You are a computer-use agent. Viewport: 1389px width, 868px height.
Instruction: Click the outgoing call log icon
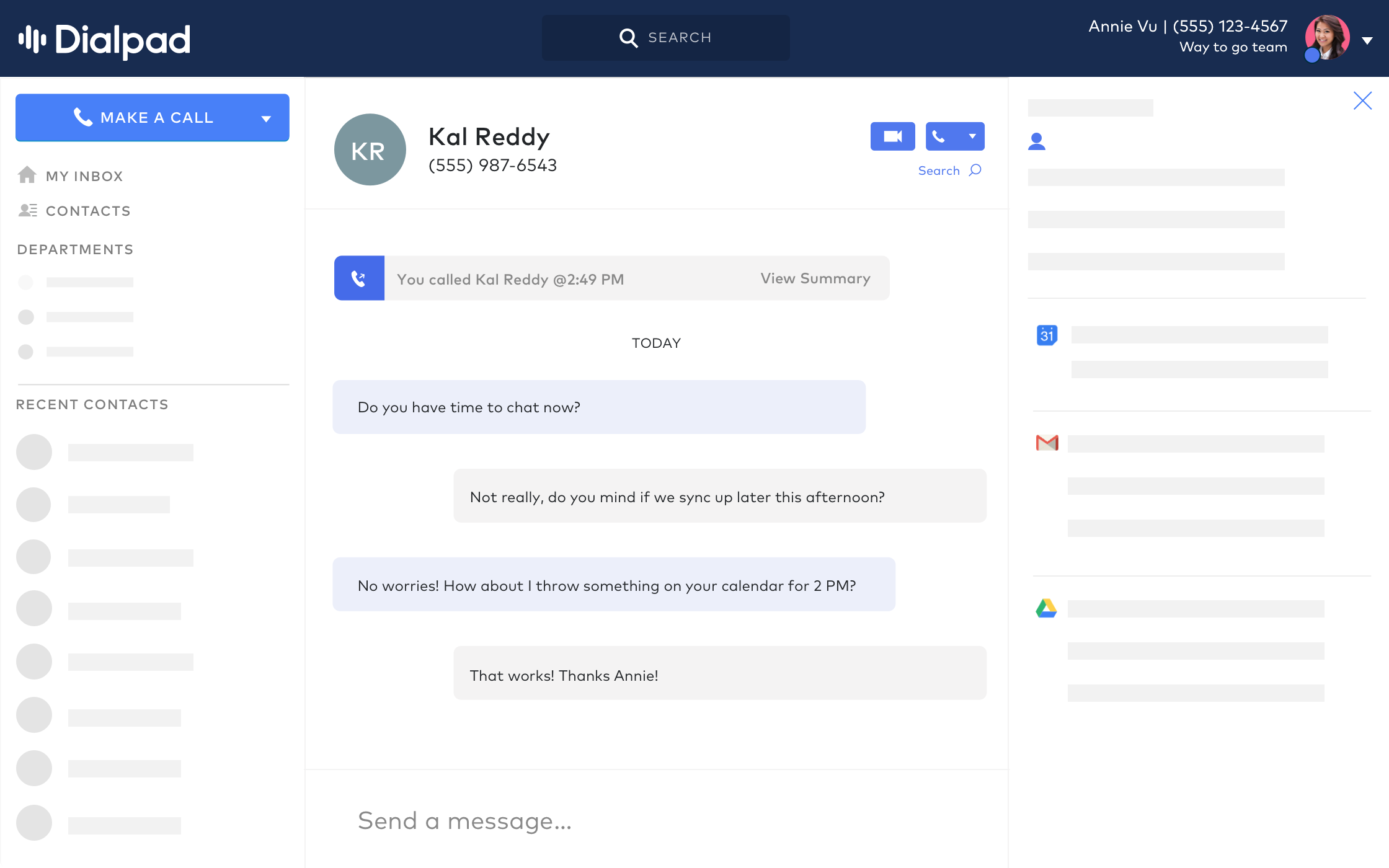pos(359,278)
